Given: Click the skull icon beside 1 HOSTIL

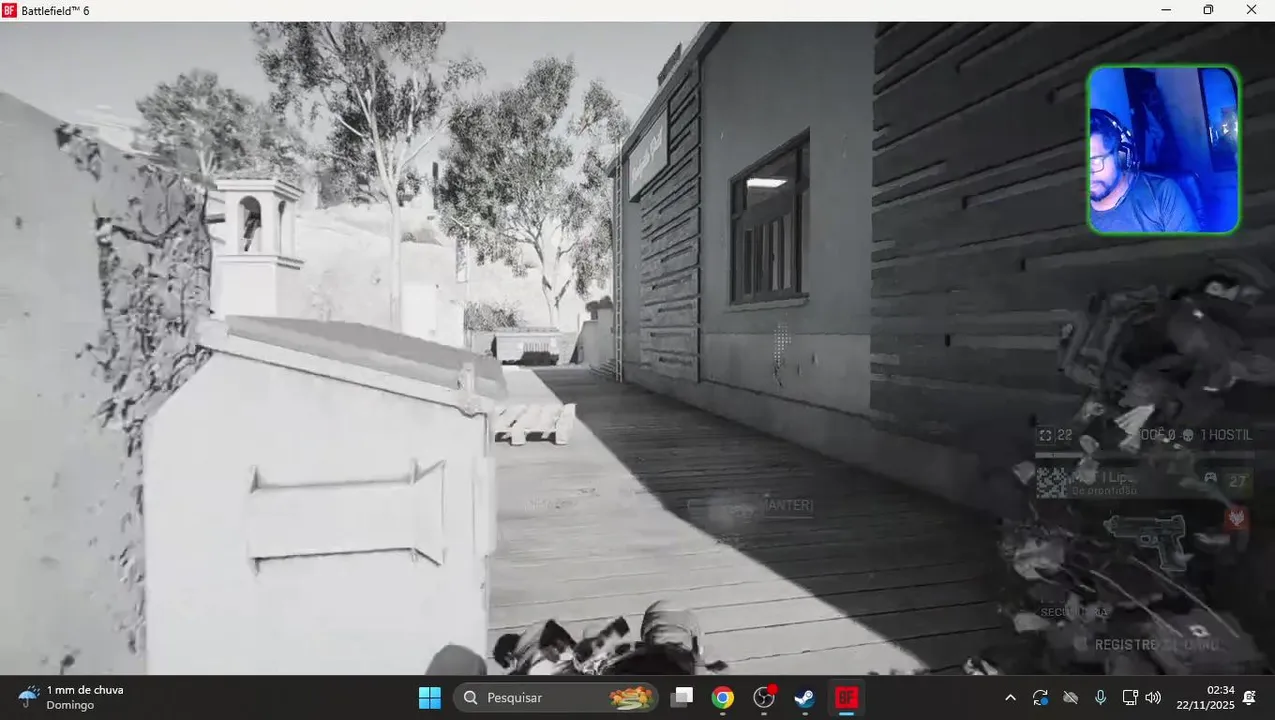Looking at the screenshot, I should click(1188, 435).
